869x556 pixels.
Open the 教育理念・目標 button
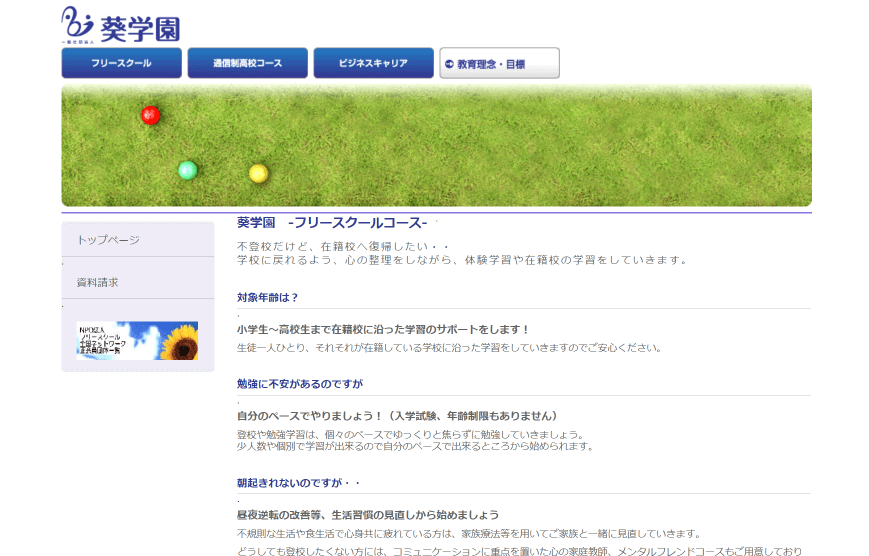[499, 63]
